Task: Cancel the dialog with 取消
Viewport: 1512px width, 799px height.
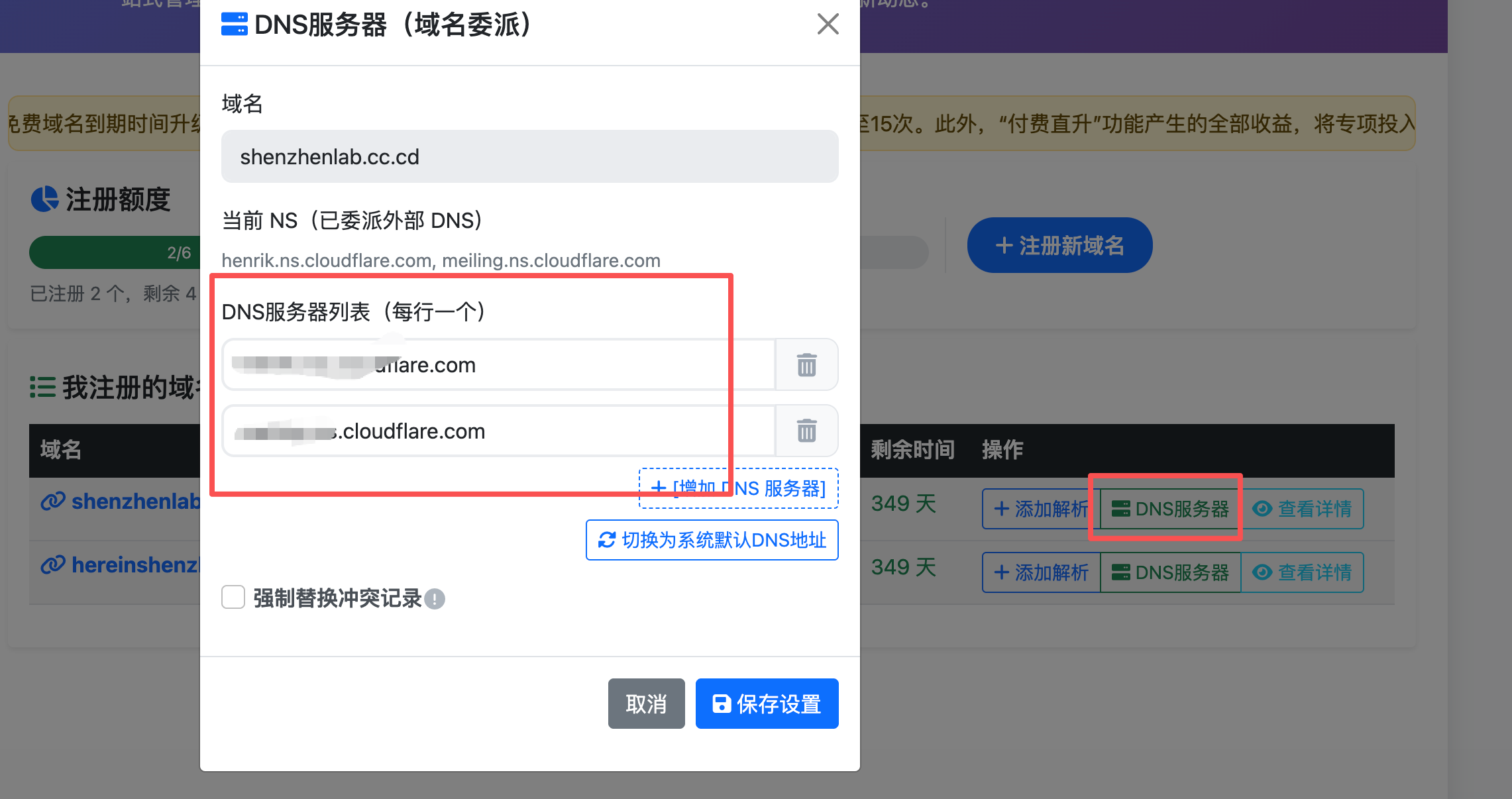Action: point(647,704)
